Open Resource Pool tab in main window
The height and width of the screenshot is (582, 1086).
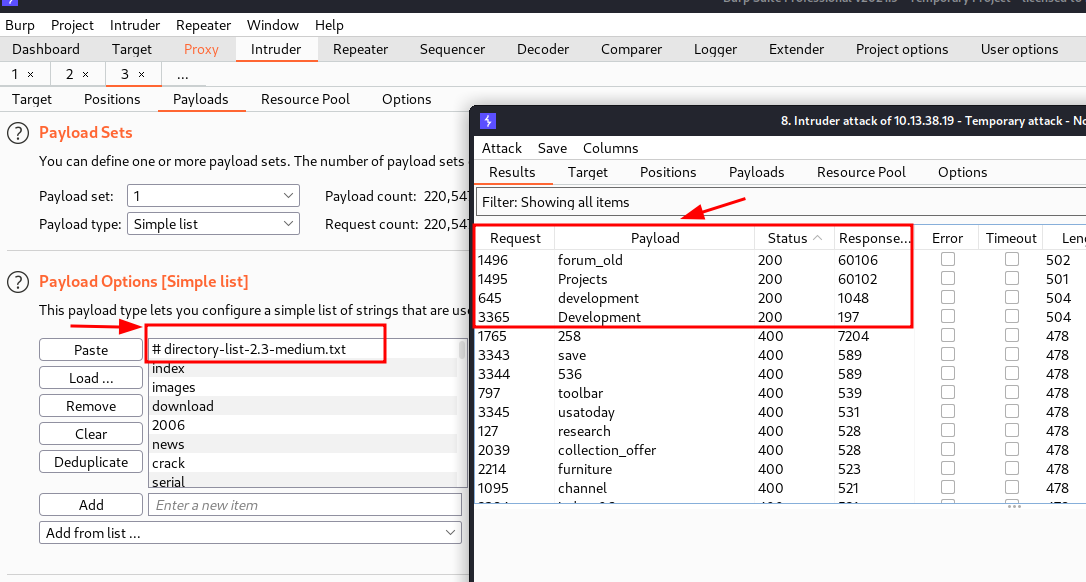point(305,99)
